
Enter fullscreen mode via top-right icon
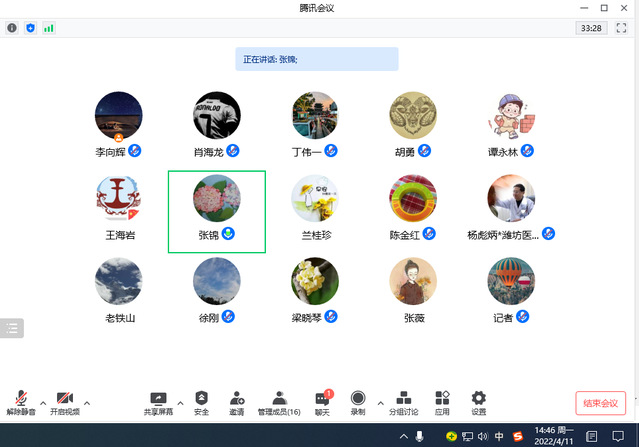tap(620, 28)
